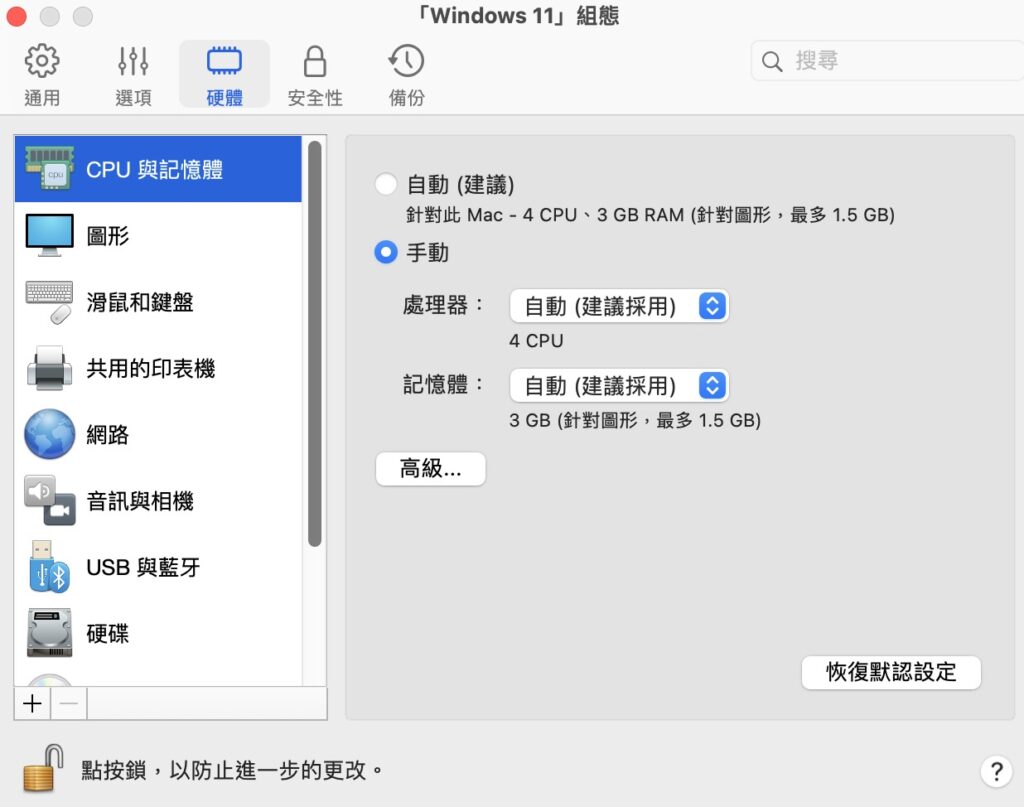Select 網路 label in hardware list
Image resolution: width=1024 pixels, height=807 pixels.
[108, 435]
